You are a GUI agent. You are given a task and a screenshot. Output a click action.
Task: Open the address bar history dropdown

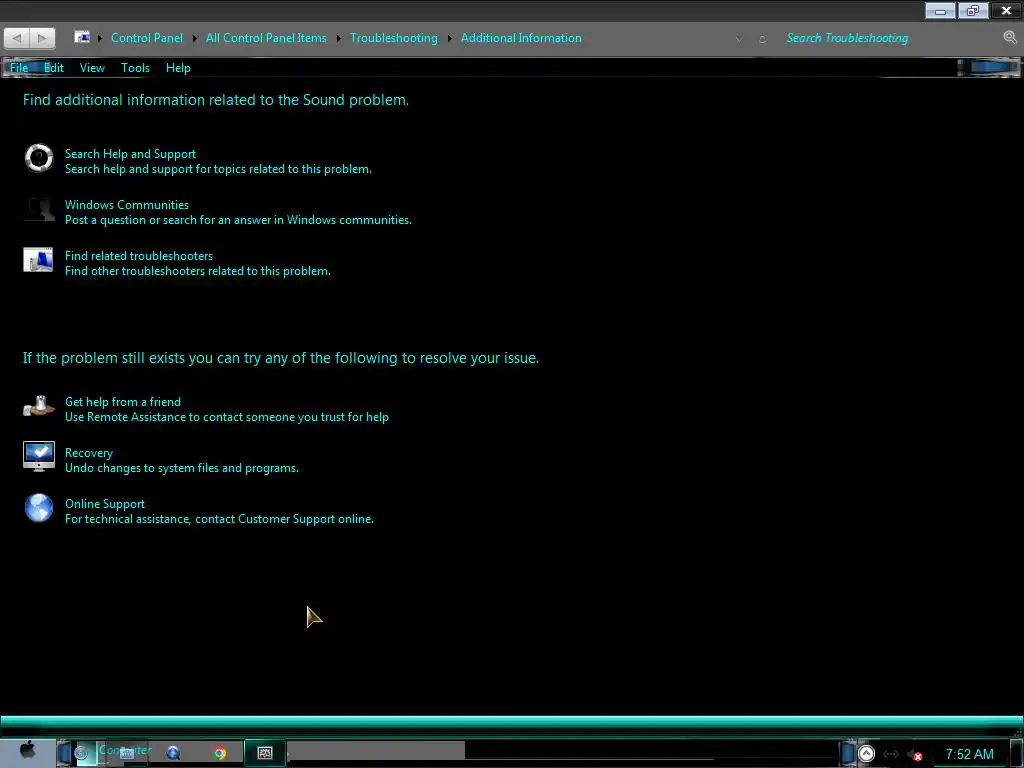[x=739, y=39]
